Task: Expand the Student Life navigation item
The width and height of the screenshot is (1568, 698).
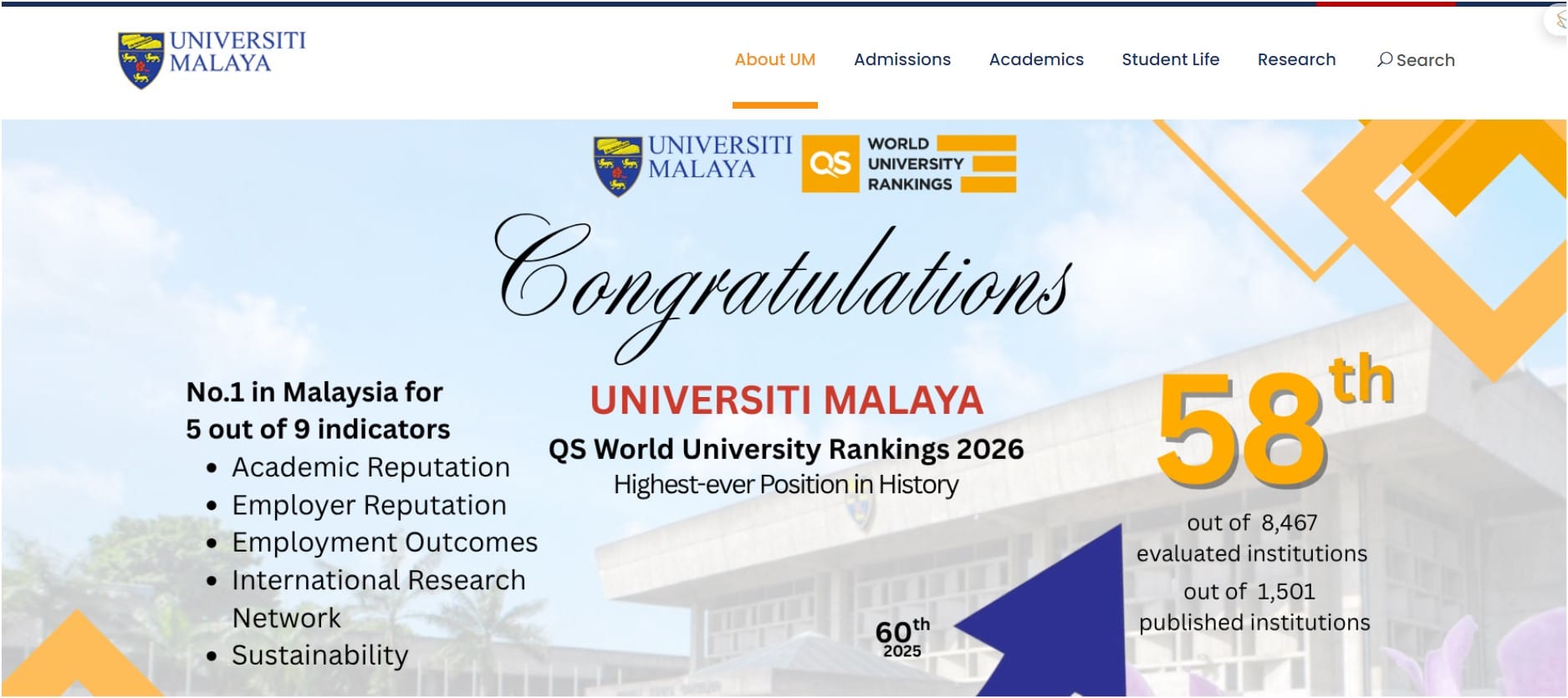Action: click(x=1170, y=59)
